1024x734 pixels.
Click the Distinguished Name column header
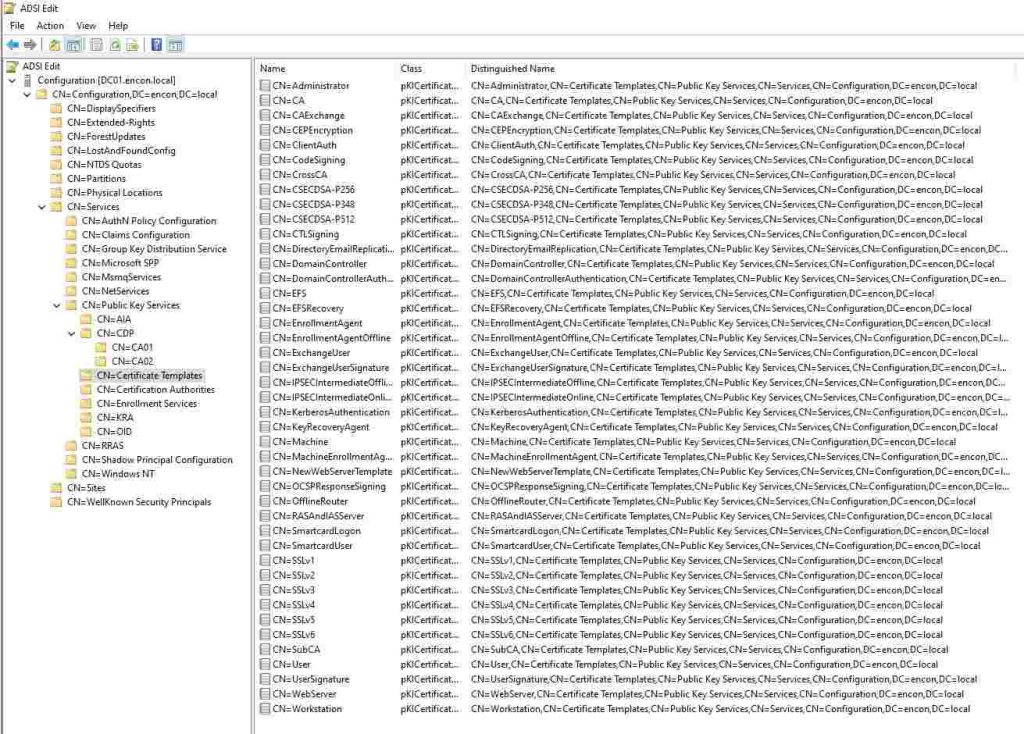pos(512,69)
